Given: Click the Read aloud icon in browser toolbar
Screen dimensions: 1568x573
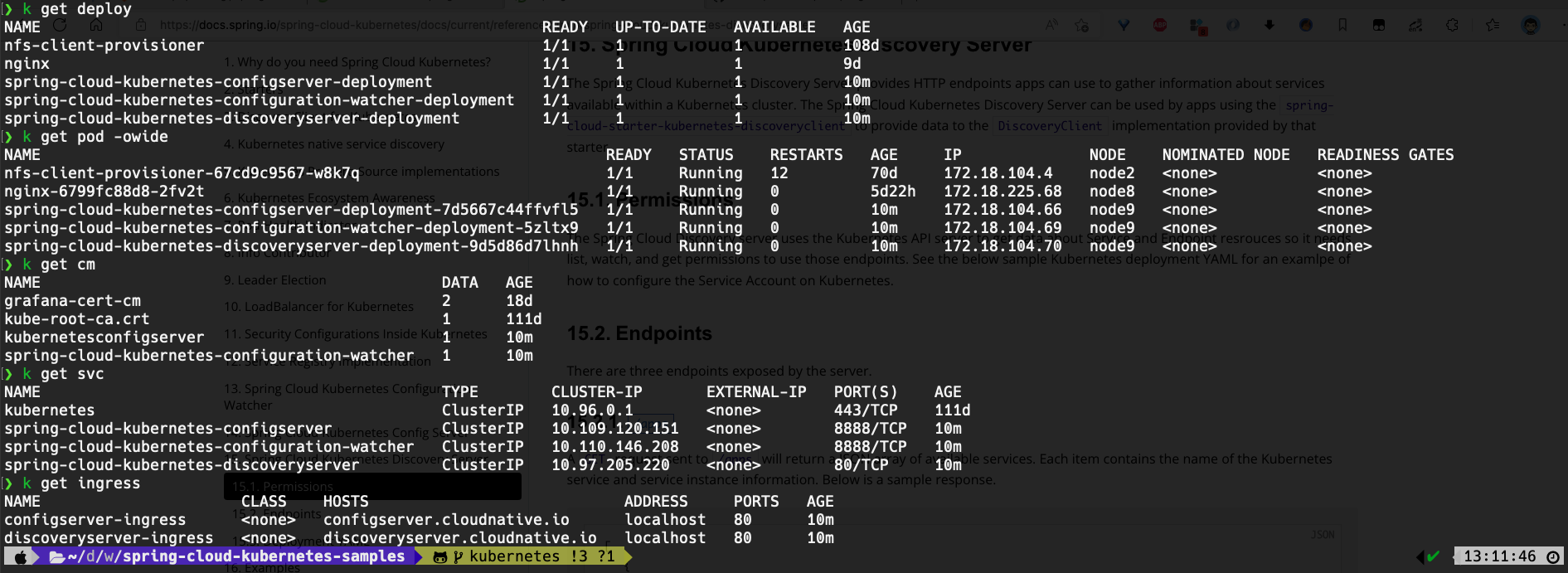Looking at the screenshot, I should point(1051,25).
